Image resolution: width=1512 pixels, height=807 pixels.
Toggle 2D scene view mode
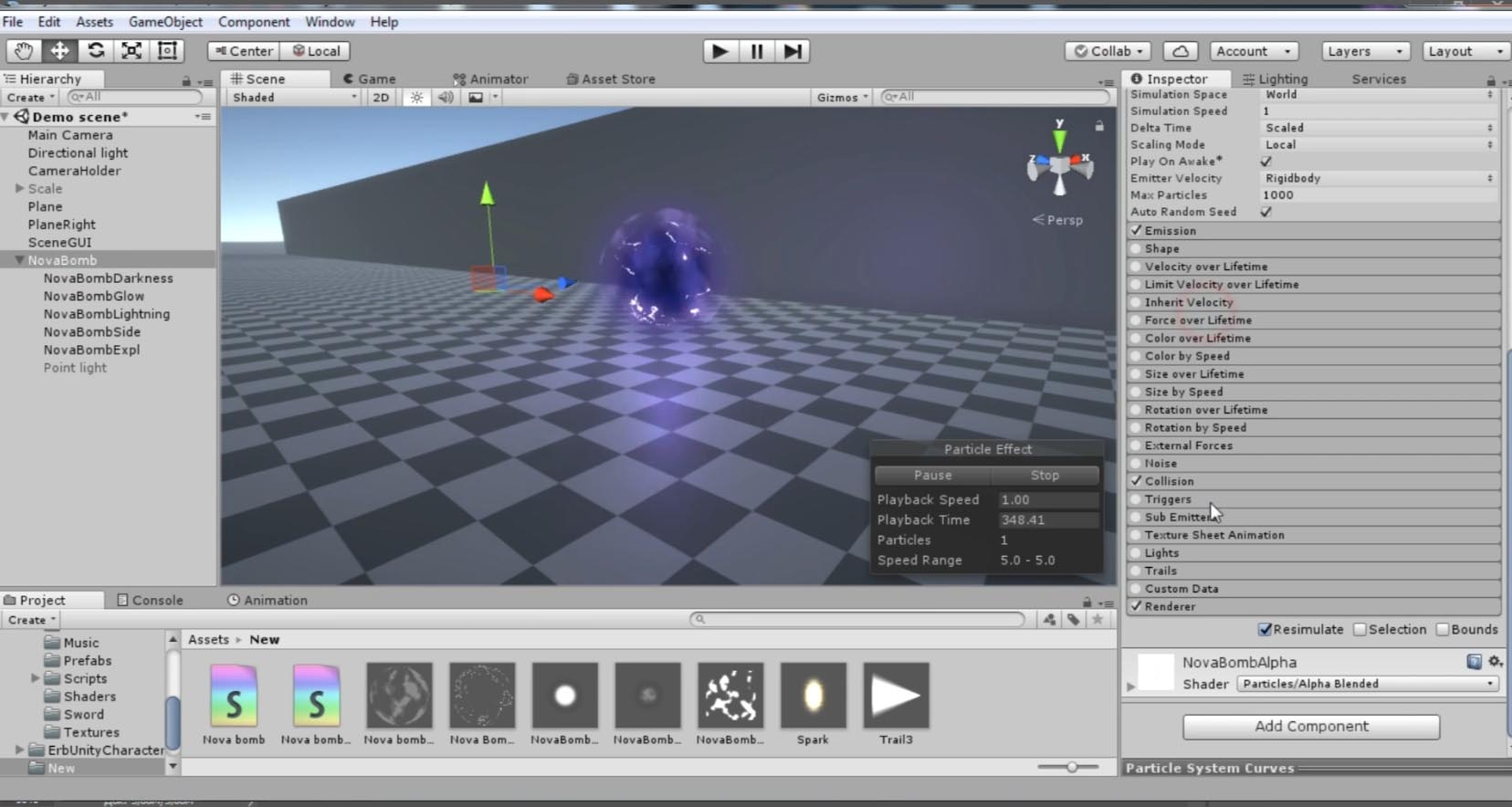(381, 98)
